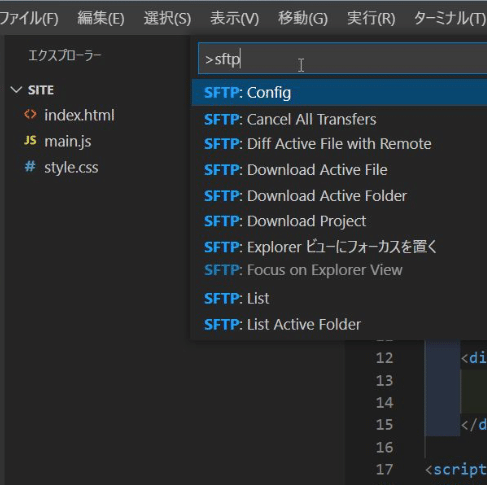The image size is (487, 485).
Task: Open index.html in the explorer
Action: click(79, 115)
